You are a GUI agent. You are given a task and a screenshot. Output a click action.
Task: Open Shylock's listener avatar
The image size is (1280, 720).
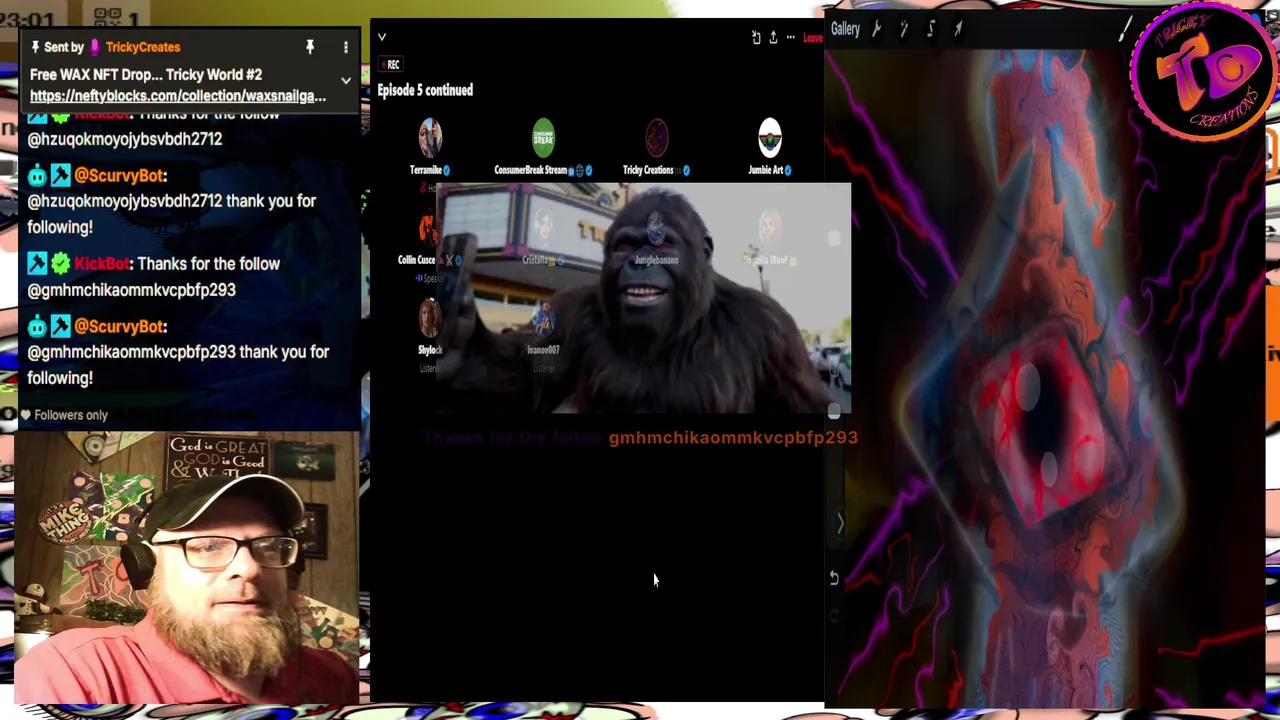(x=429, y=318)
